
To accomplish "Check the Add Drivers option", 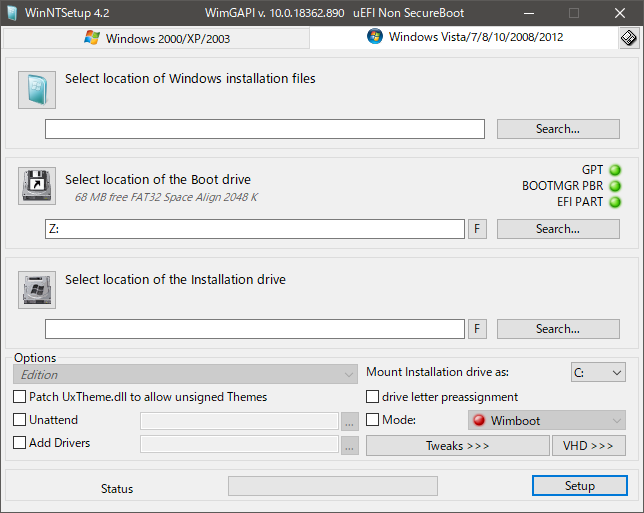I will [x=19, y=443].
